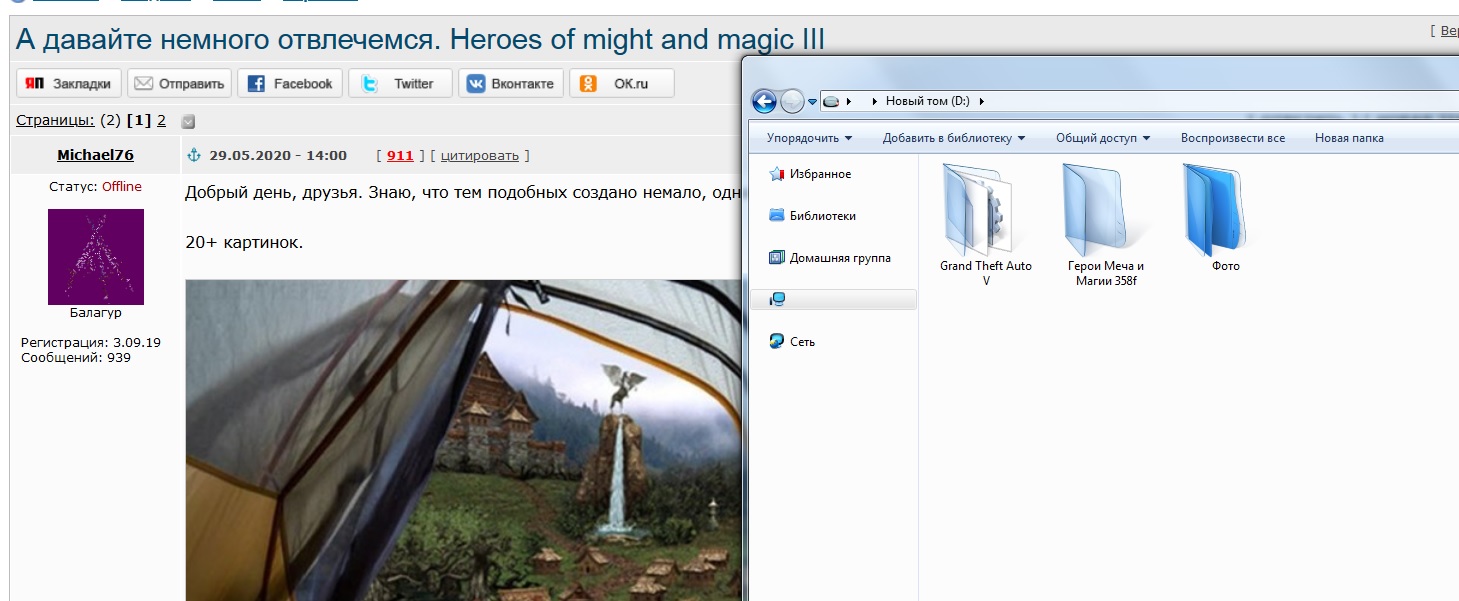Select the Grand Theft Auto V folder
Screen dimensions: 1459x601
tap(985, 225)
